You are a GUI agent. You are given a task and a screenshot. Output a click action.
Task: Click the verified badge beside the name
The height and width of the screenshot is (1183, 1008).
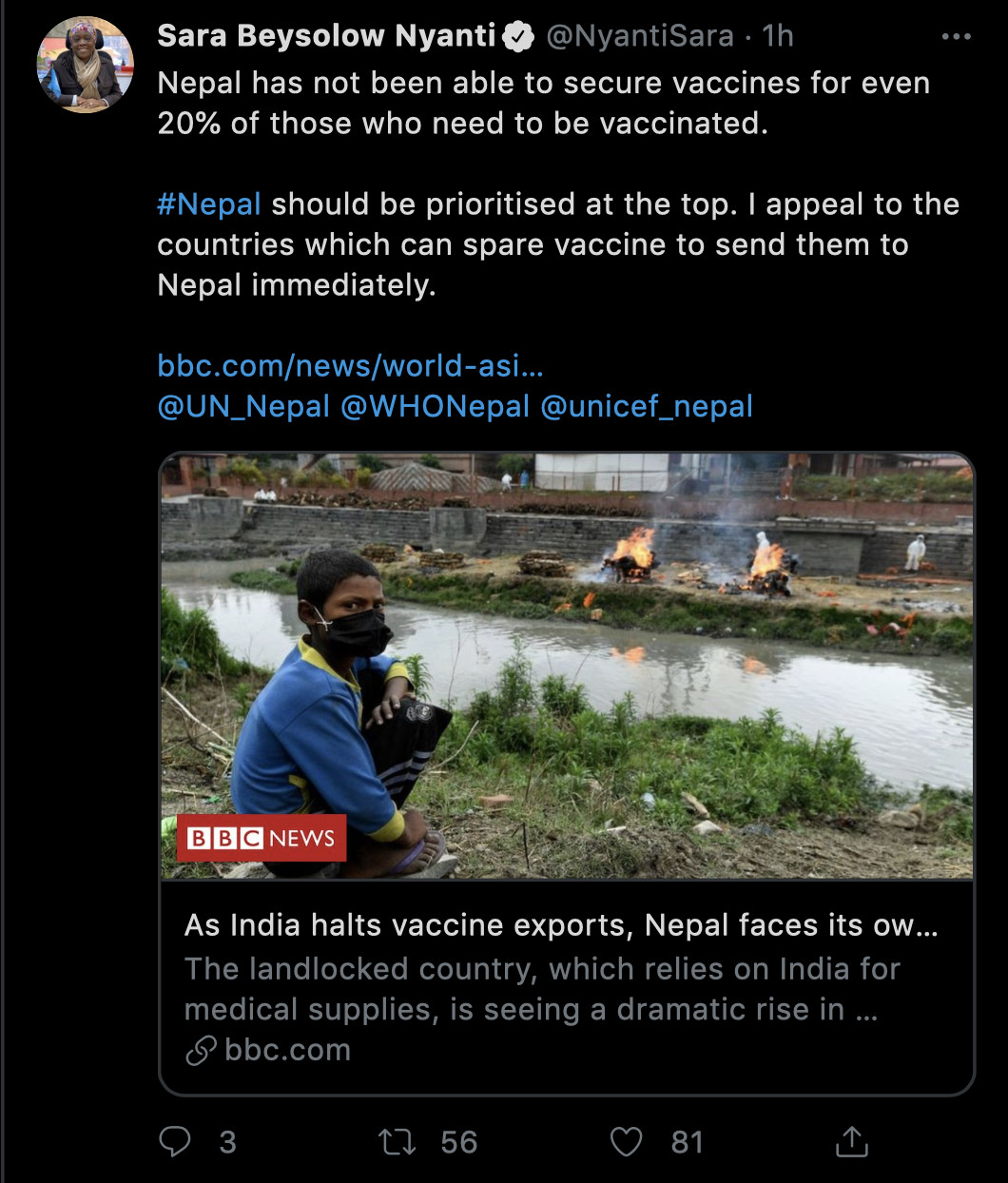tap(518, 37)
